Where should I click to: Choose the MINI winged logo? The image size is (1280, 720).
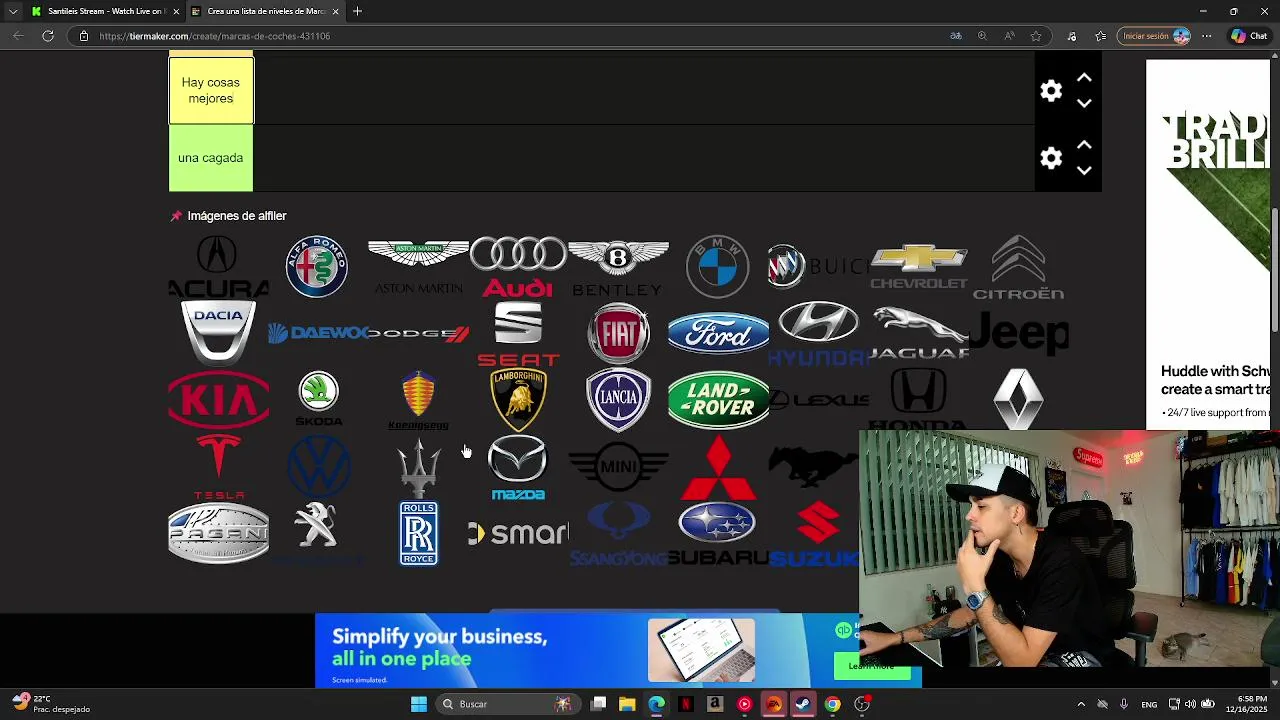coord(618,466)
